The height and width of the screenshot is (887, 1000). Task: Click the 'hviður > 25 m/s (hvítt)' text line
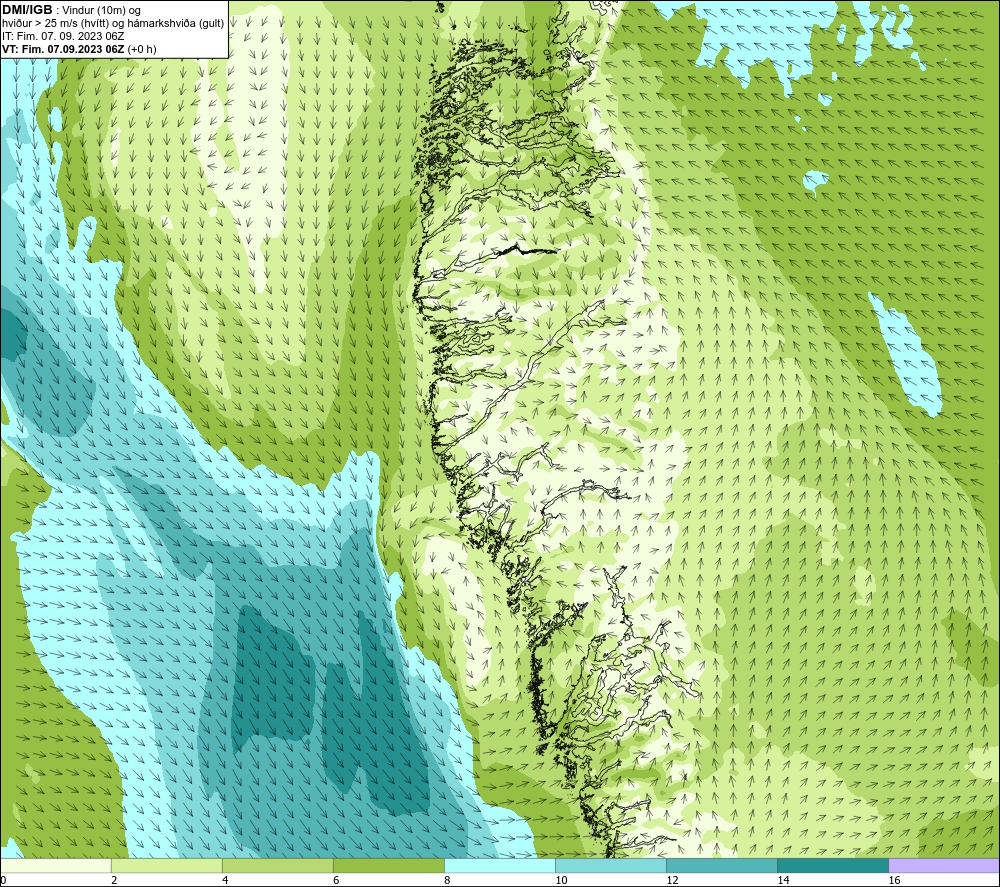[x=114, y=24]
